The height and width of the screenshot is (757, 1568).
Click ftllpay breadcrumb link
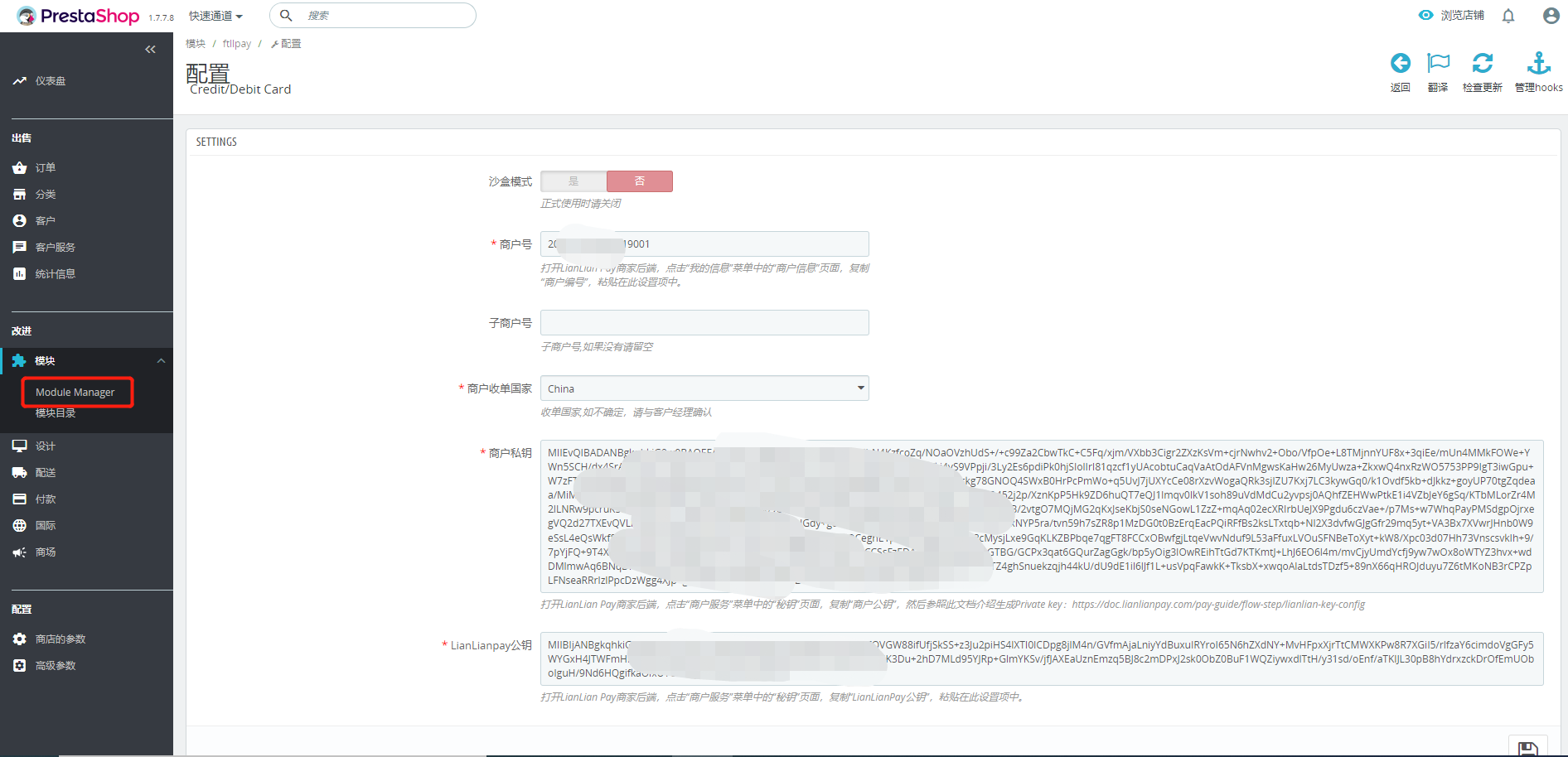click(x=237, y=44)
